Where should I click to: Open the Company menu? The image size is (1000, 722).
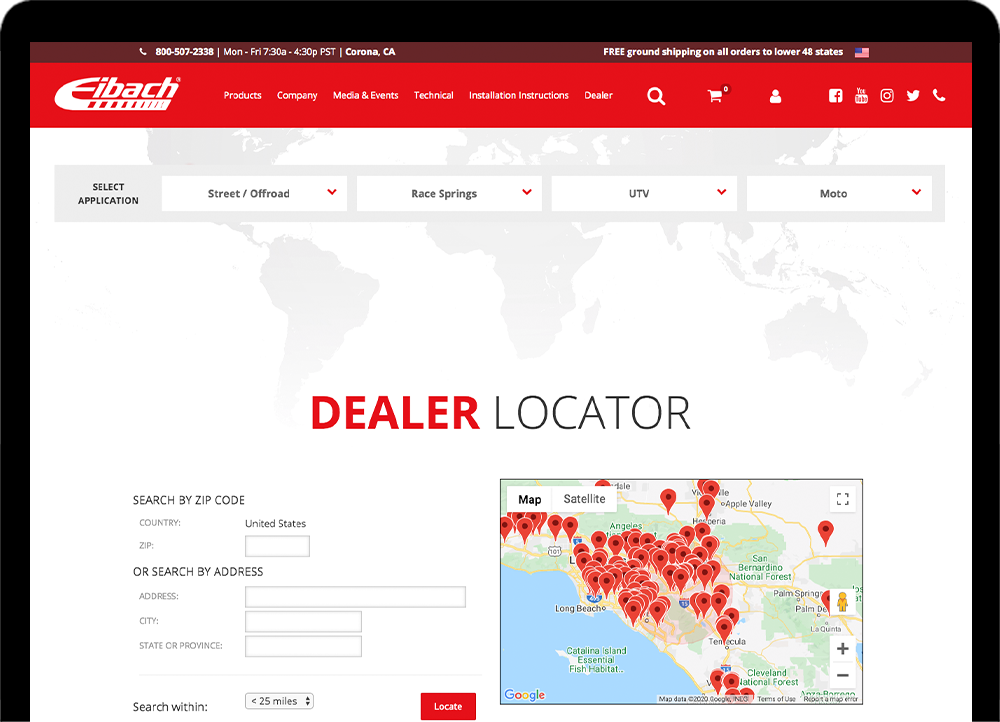(x=297, y=95)
